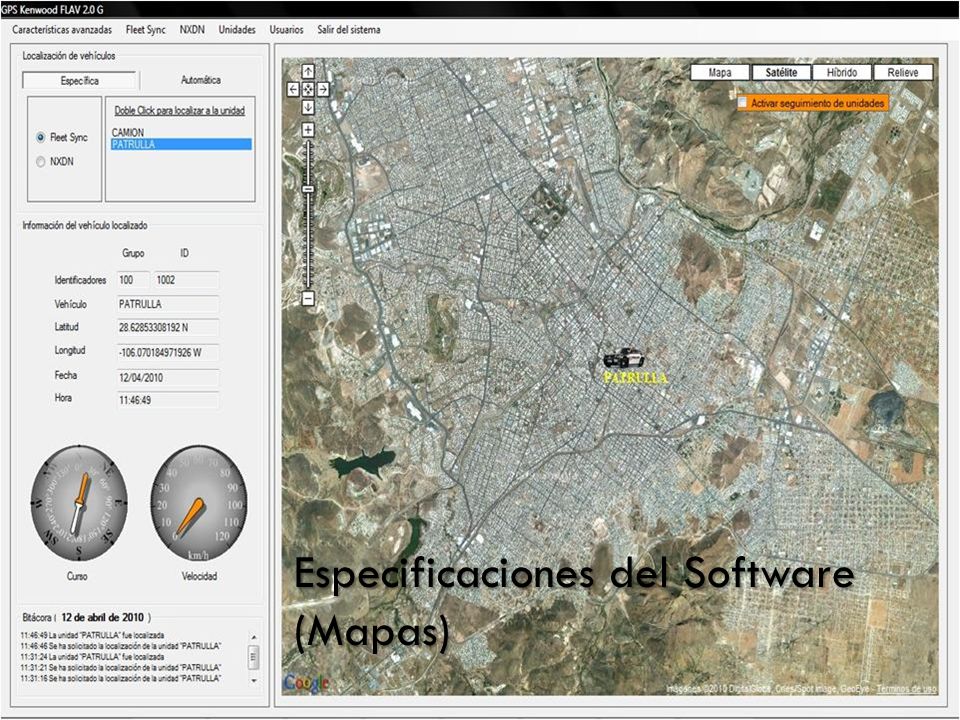Screen dimensions: 960x720
Task: Pan the map up with arrow
Action: click(x=308, y=72)
